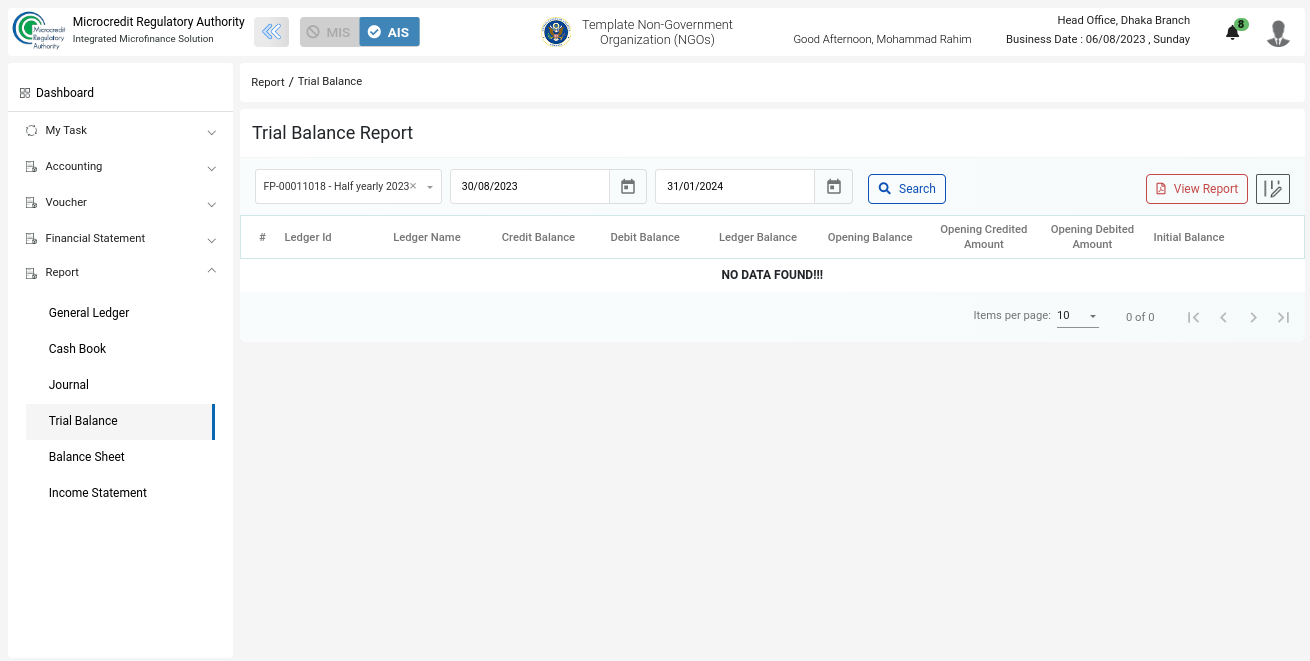Open notifications bell icon

click(1232, 33)
